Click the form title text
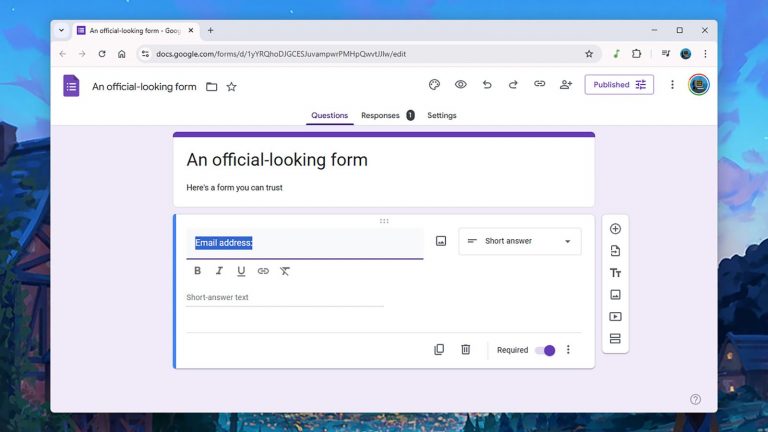768x432 pixels. coord(277,160)
